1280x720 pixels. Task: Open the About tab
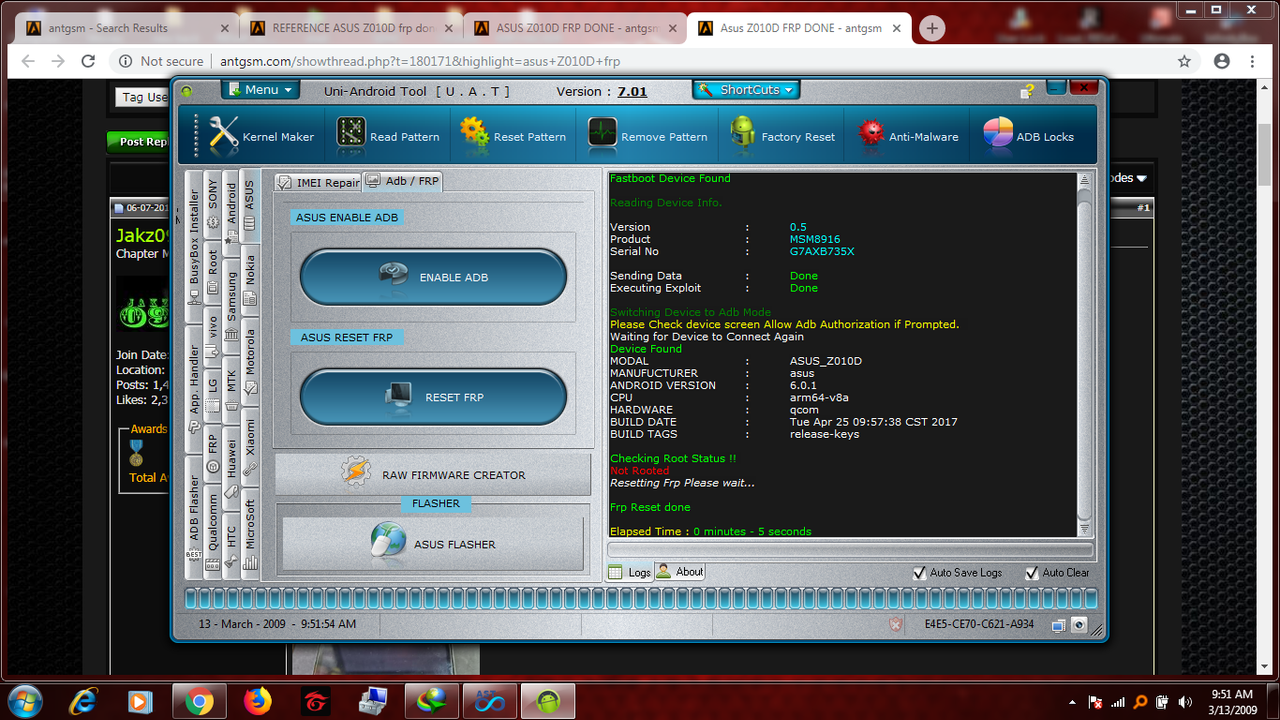(680, 572)
